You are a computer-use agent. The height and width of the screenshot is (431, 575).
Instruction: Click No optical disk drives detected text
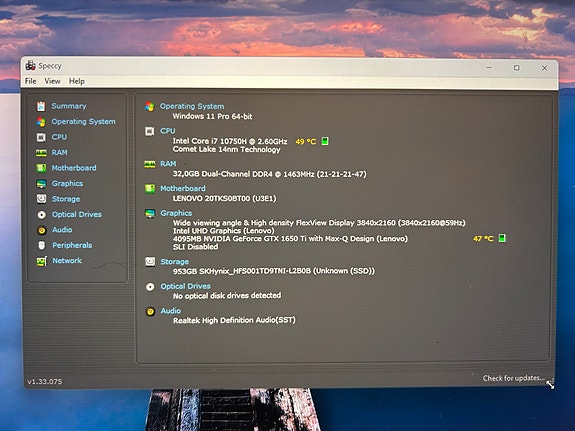pyautogui.click(x=227, y=296)
